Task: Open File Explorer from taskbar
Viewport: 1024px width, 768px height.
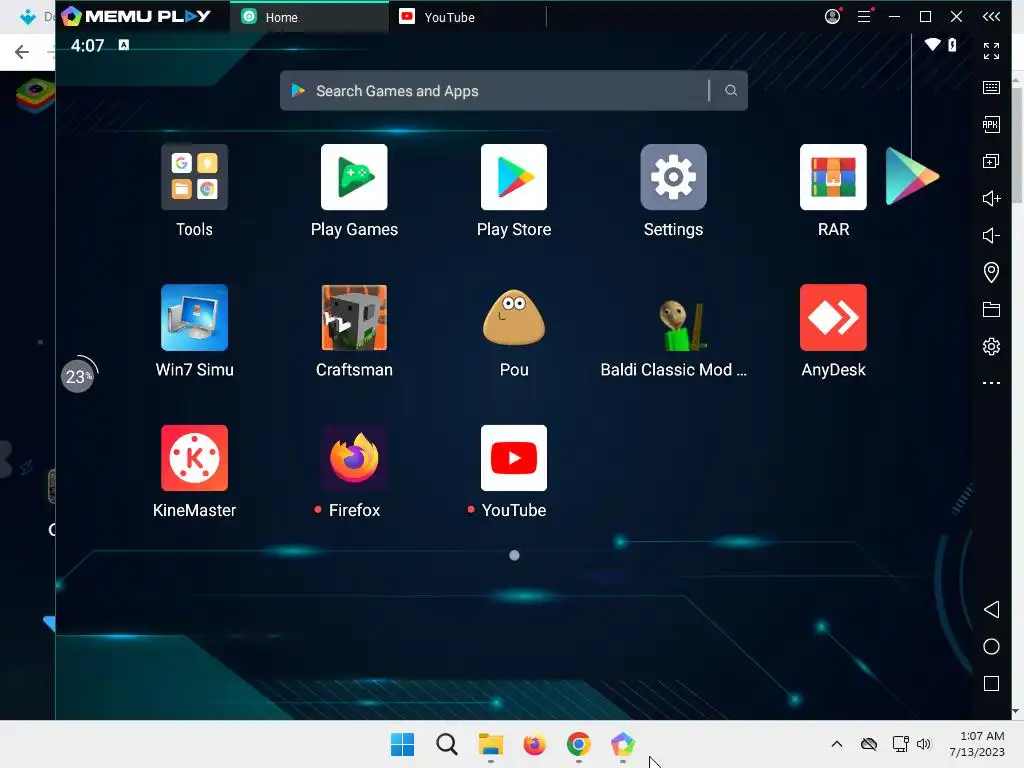Action: point(490,744)
